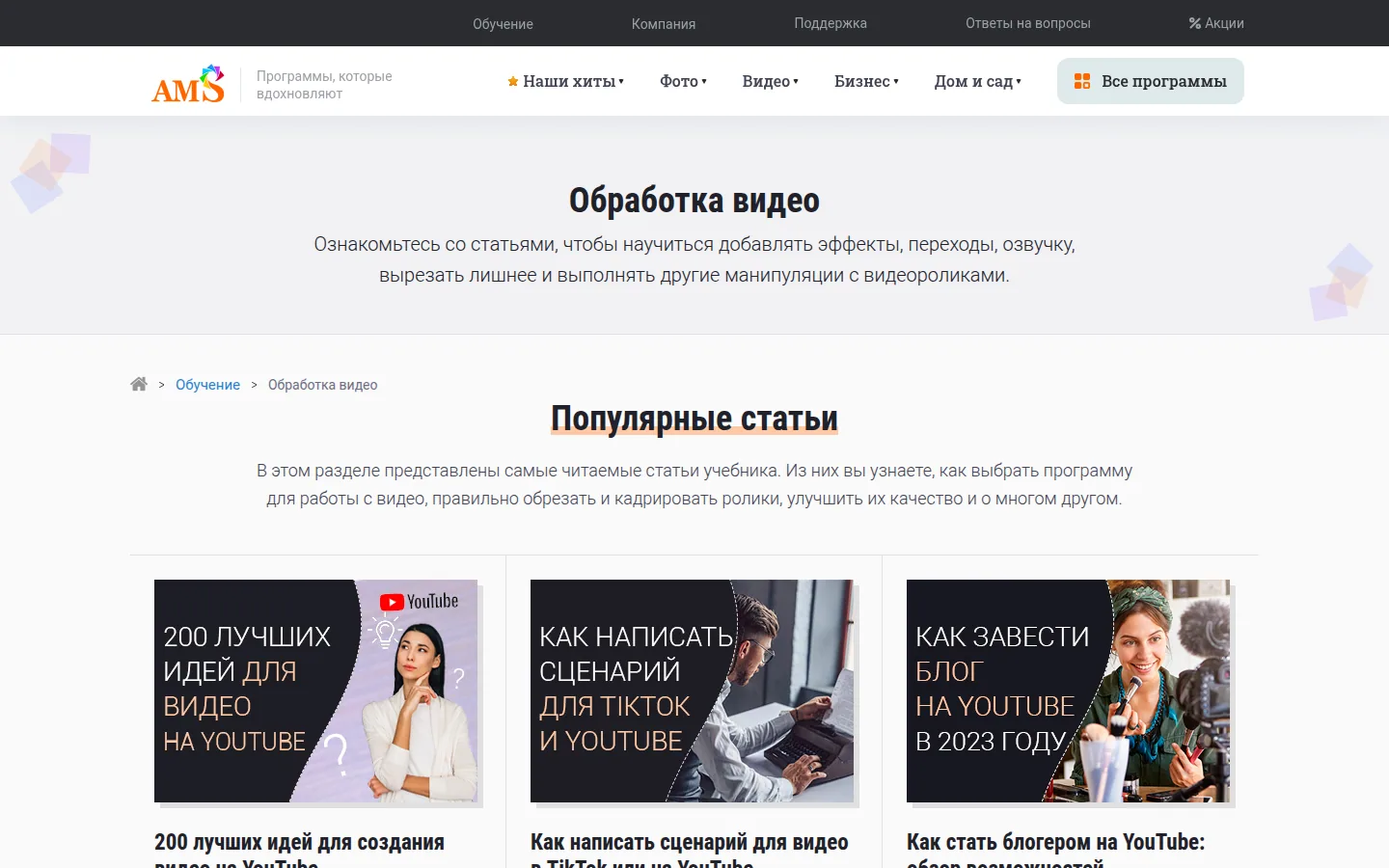Open article link 200 лучших идей для создания
1389x868 pixels.
pos(299,850)
